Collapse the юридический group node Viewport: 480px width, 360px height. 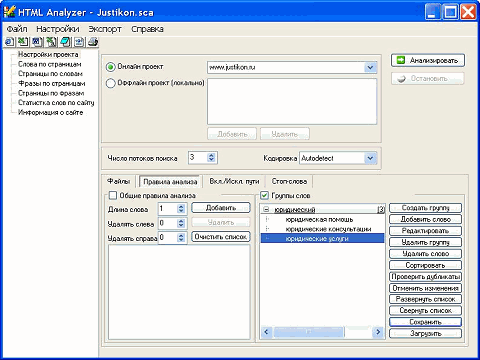pos(266,209)
